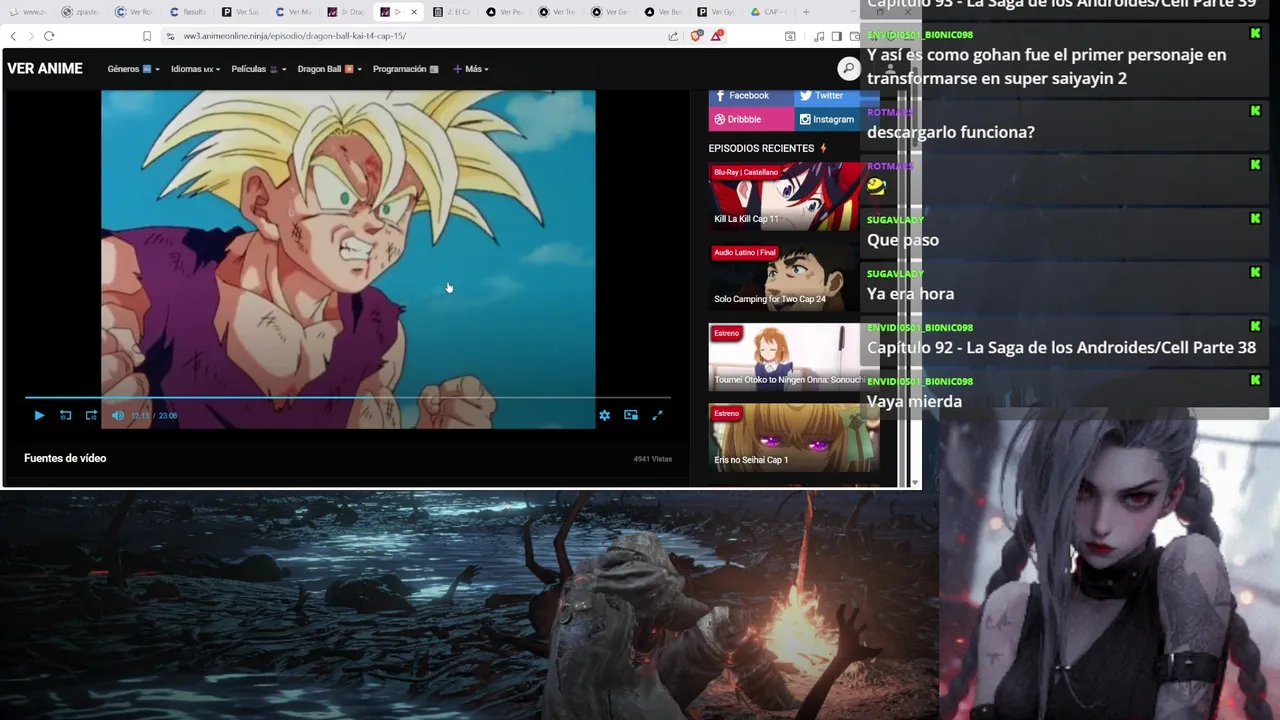Share on the Twitter button
1280x720 pixels.
click(x=836, y=95)
